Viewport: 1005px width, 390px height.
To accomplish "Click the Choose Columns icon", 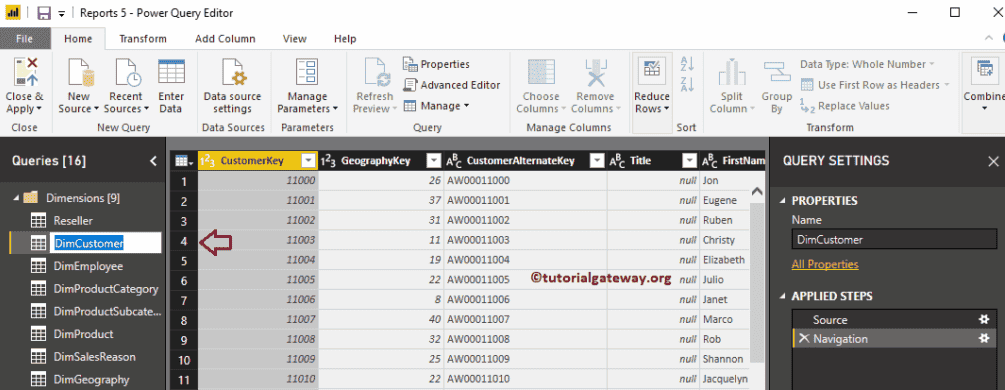I will coord(541,72).
